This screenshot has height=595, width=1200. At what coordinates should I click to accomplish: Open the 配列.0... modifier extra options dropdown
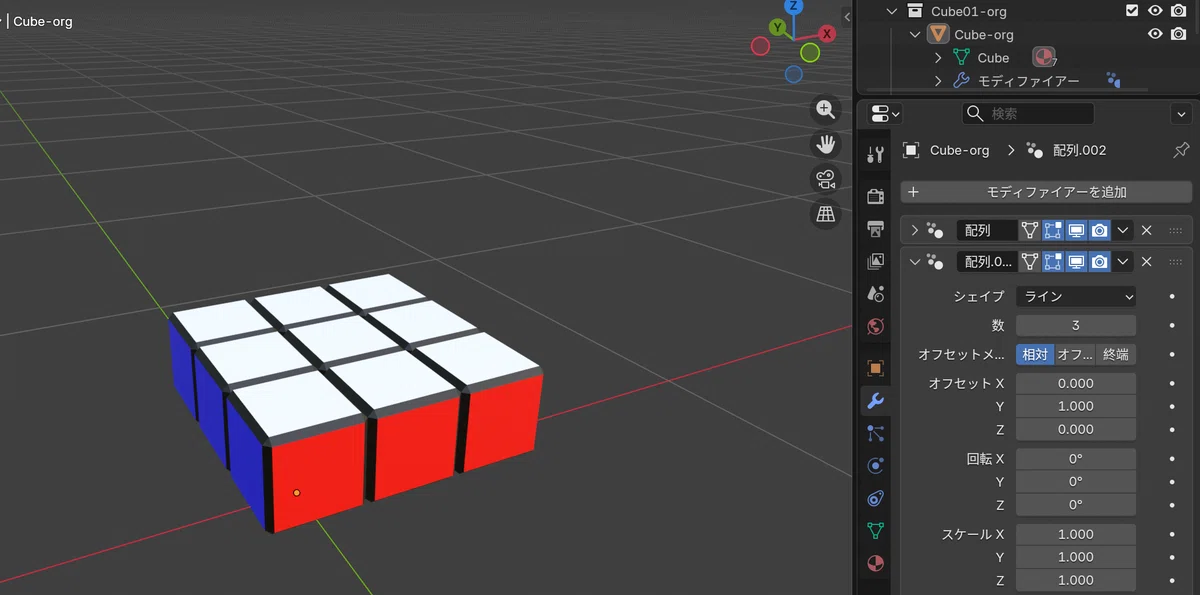pos(1123,262)
